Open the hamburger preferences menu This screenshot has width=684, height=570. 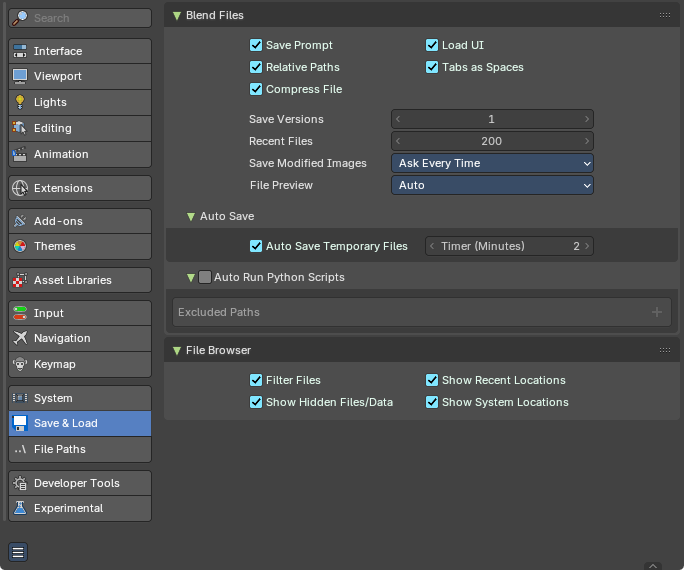point(18,552)
